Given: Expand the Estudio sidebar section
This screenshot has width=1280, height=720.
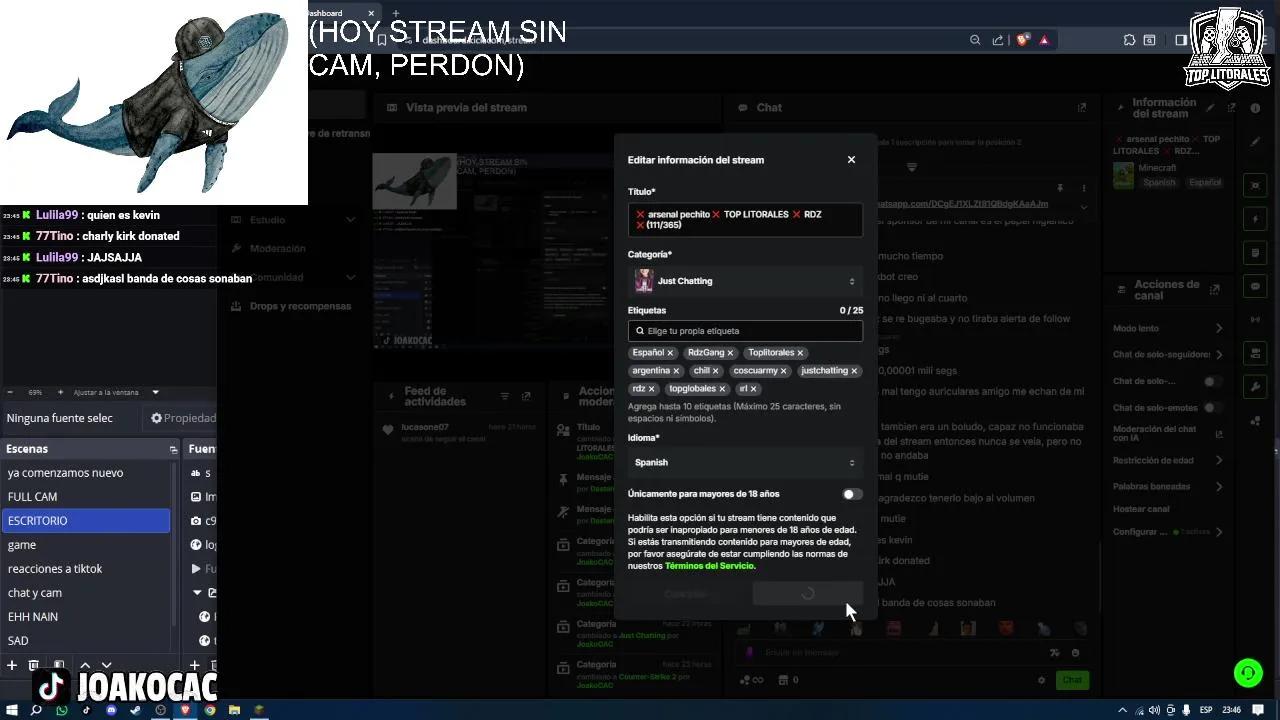Looking at the screenshot, I should pyautogui.click(x=293, y=220).
